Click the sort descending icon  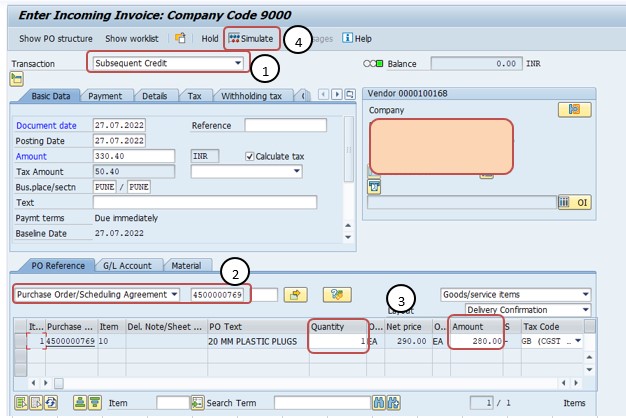[95, 402]
